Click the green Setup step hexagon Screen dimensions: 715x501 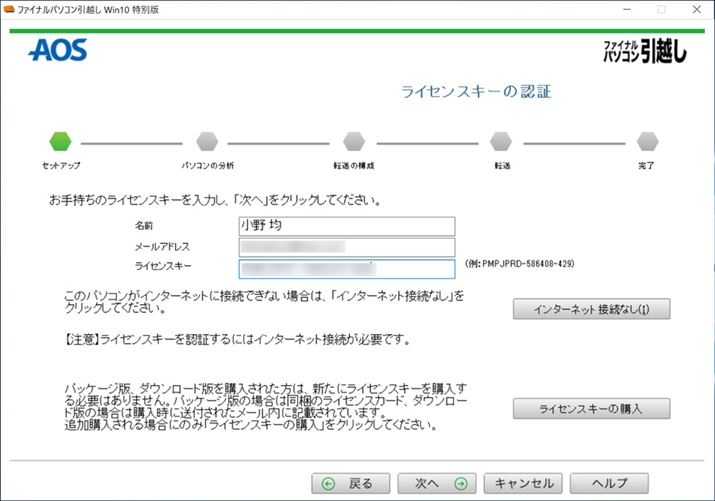tap(60, 141)
